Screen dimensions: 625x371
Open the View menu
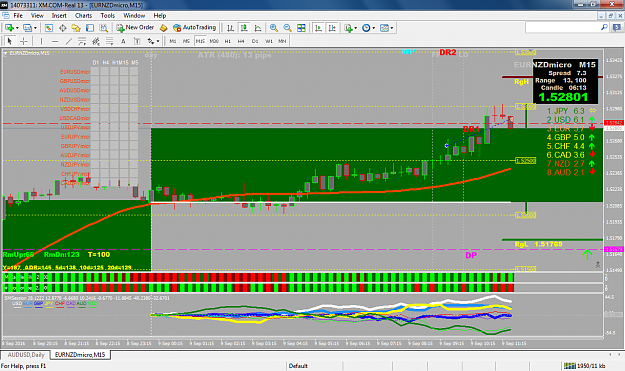tap(37, 16)
